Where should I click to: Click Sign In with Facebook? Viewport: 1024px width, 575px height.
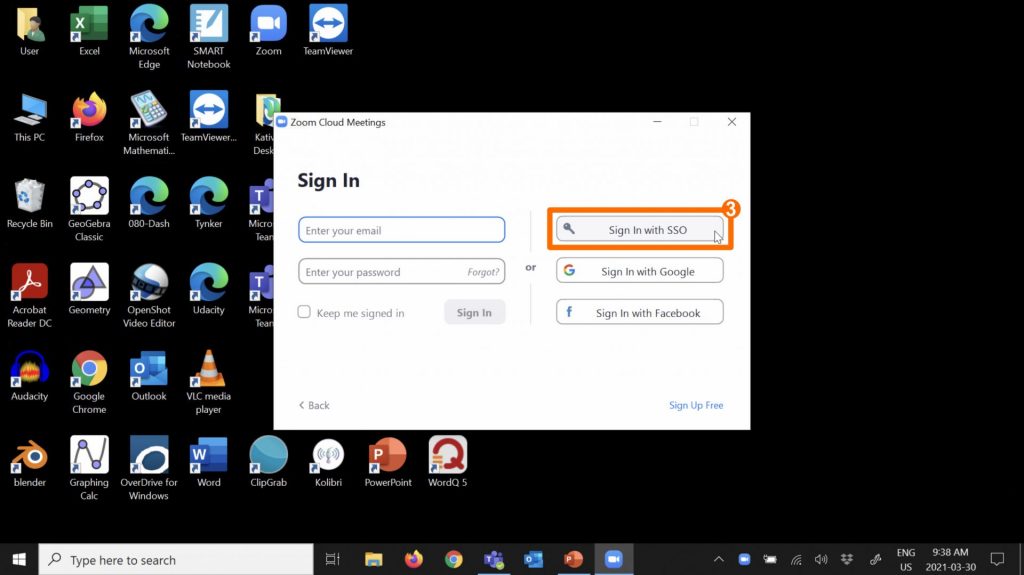tap(640, 313)
